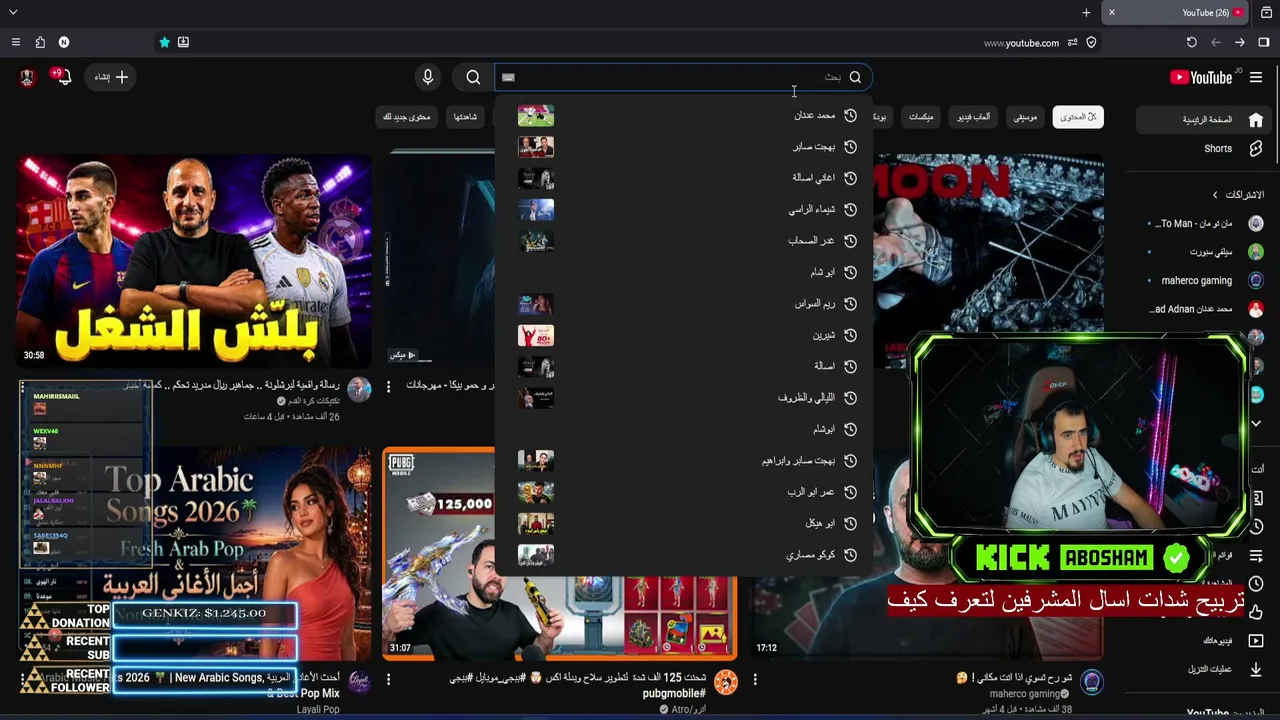The width and height of the screenshot is (1280, 720).
Task: Select the محتوى جديد لك filter chip
Action: tap(406, 117)
